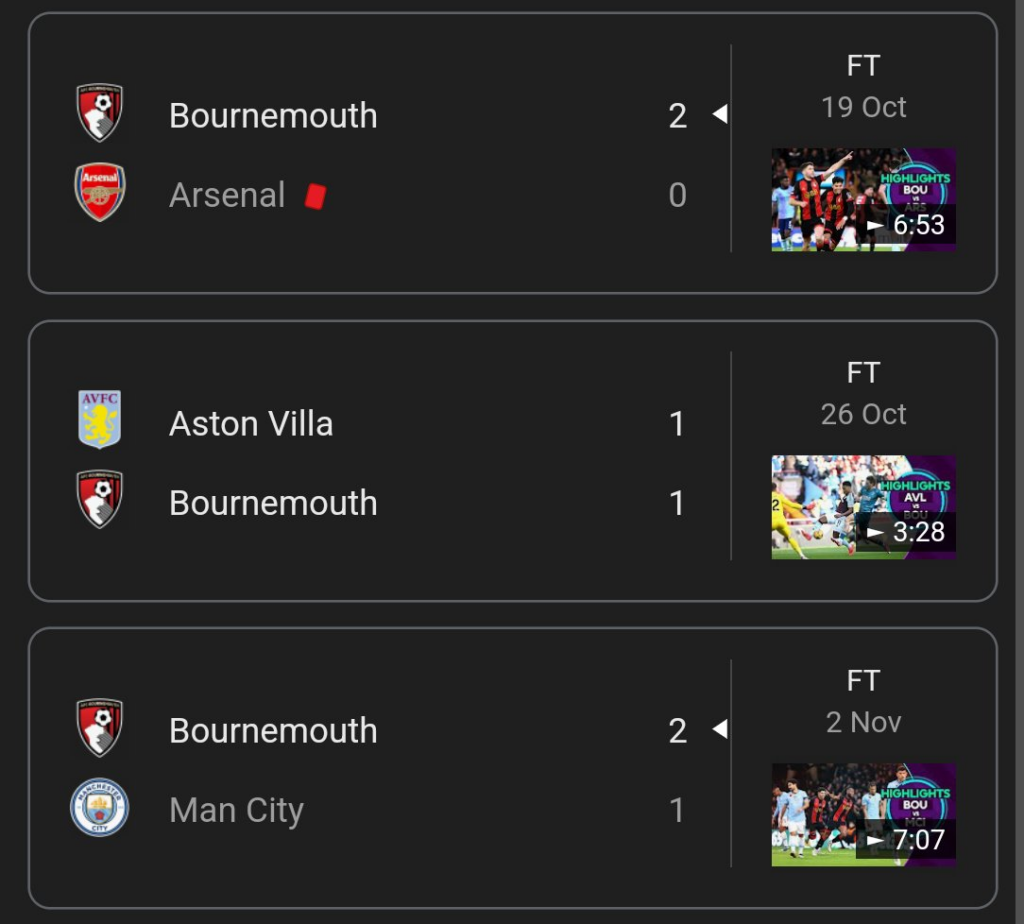Screen dimensions: 1024x924
Task: Click the 19 Oct match date
Action: [x=863, y=107]
